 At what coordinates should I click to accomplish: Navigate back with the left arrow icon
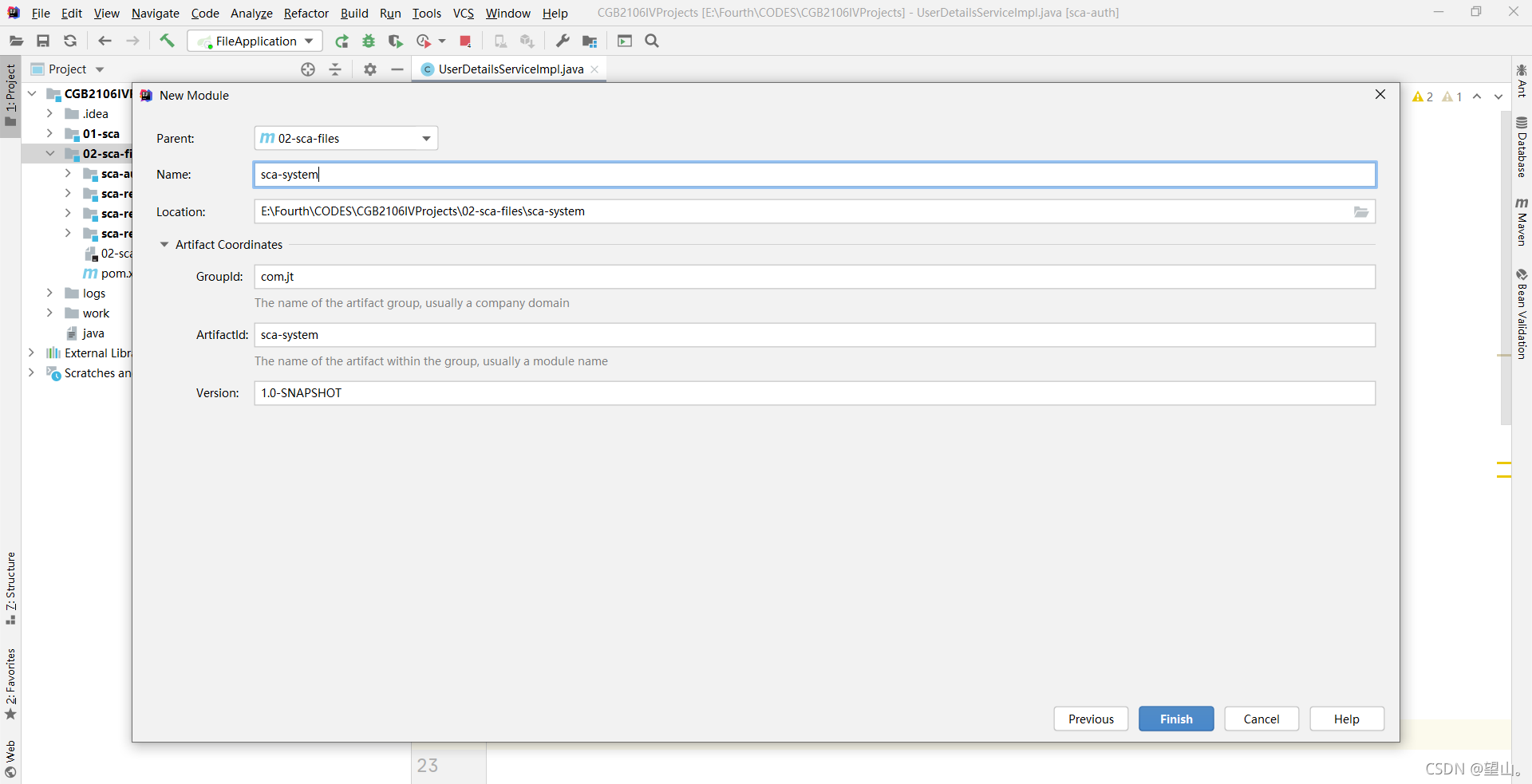point(105,41)
